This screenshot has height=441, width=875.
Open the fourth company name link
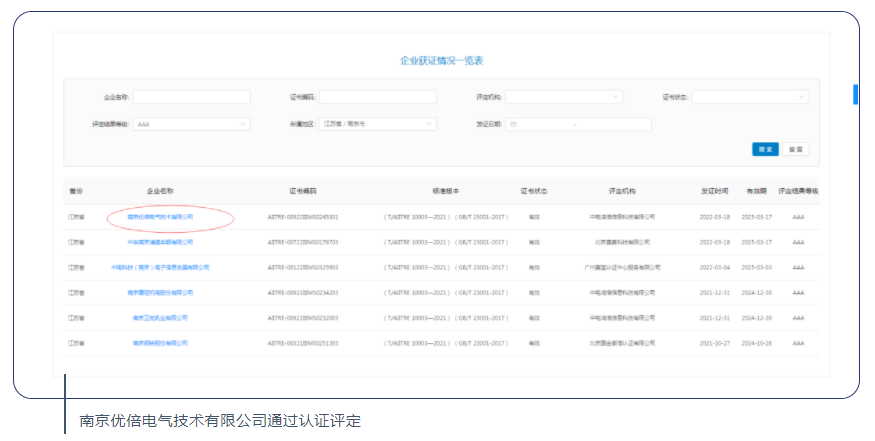click(x=160, y=293)
